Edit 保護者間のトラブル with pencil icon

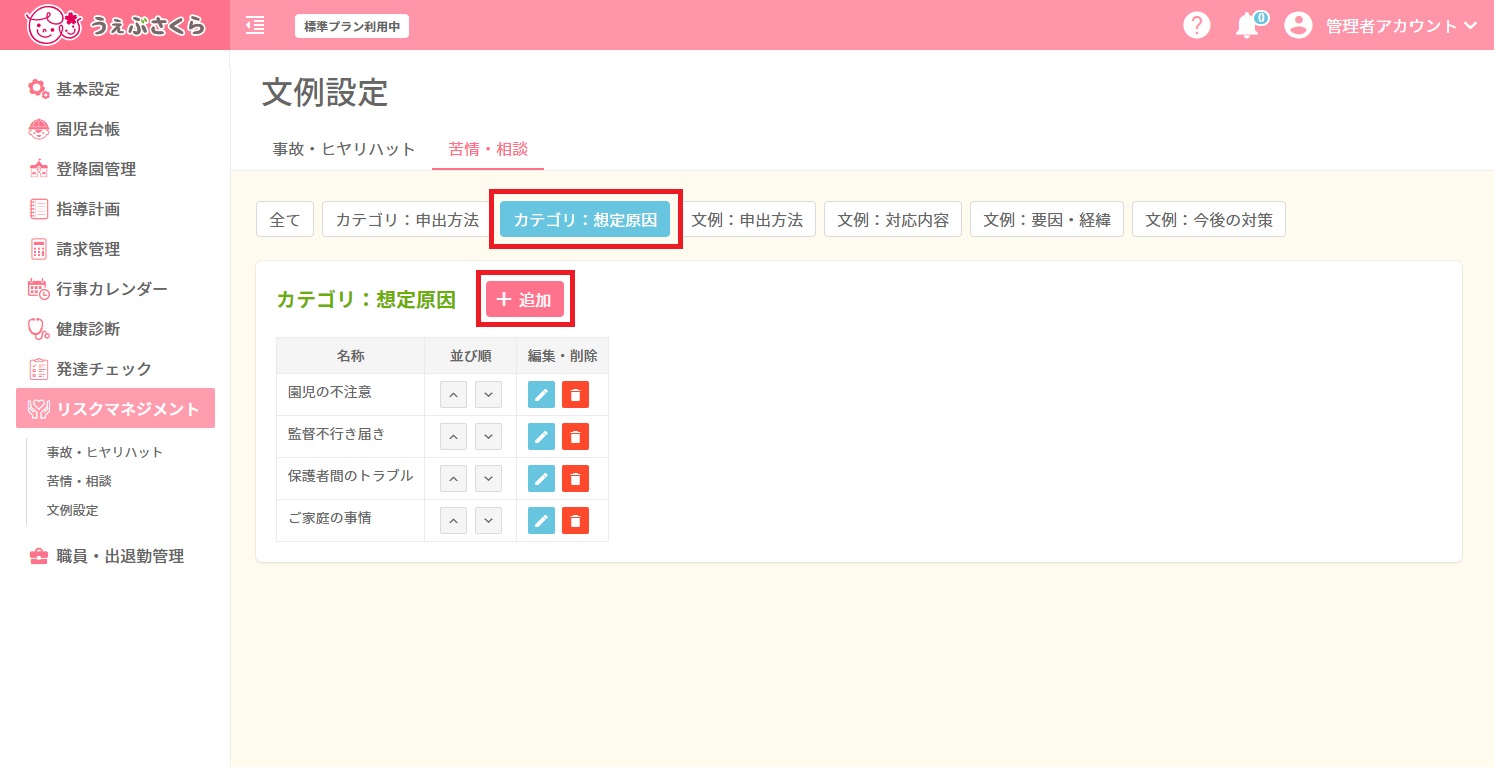541,479
